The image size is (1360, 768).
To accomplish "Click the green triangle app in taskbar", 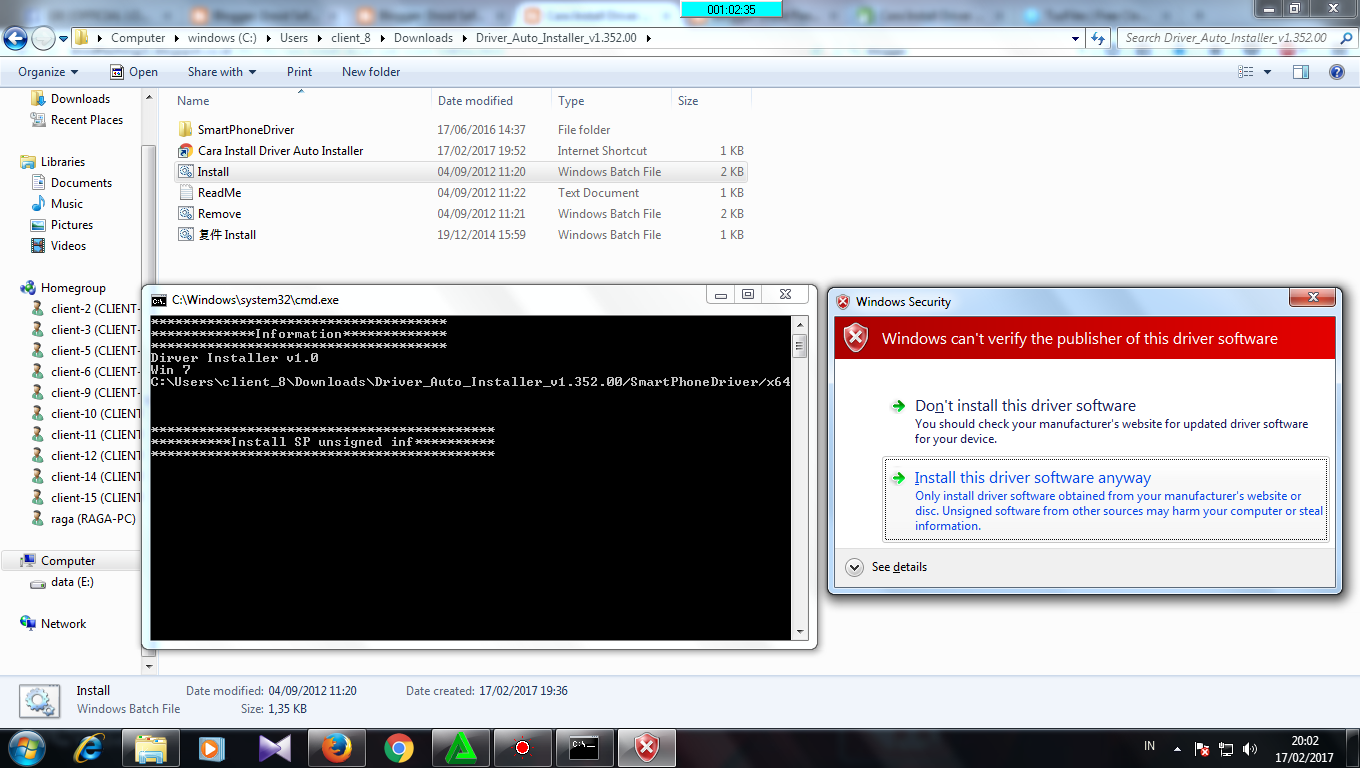I will tap(460, 747).
